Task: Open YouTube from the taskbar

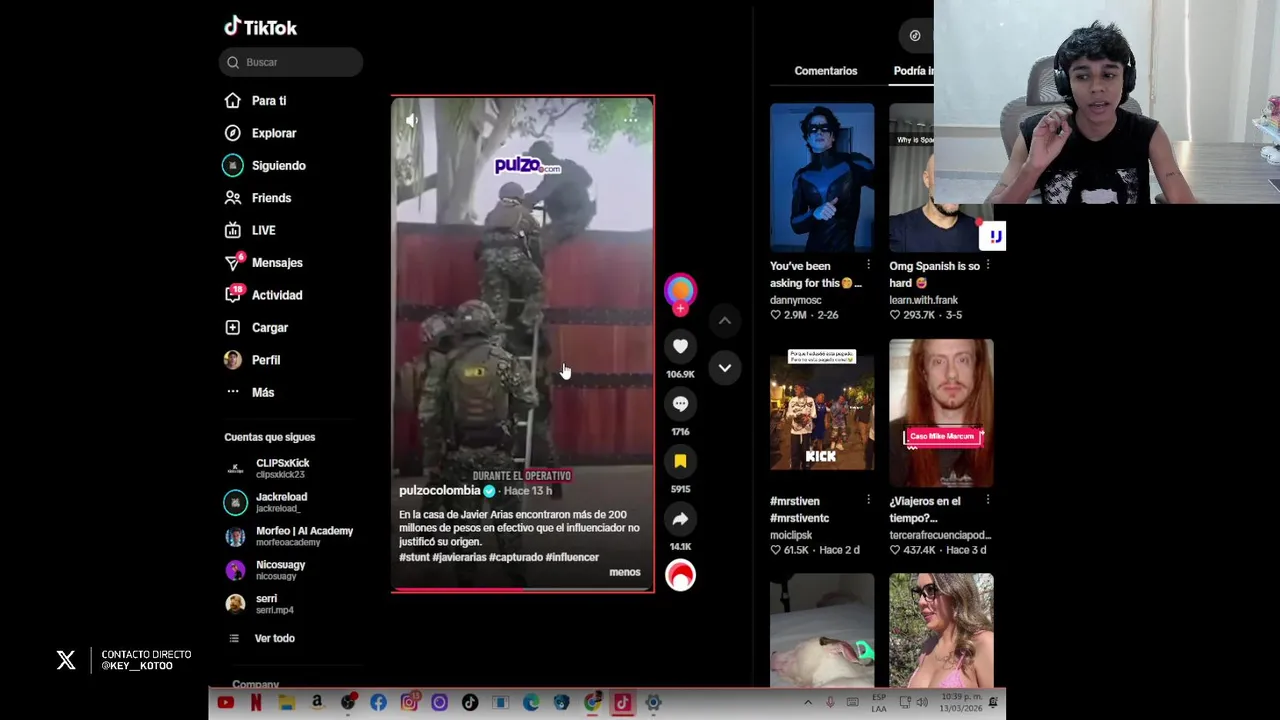Action: pyautogui.click(x=226, y=703)
